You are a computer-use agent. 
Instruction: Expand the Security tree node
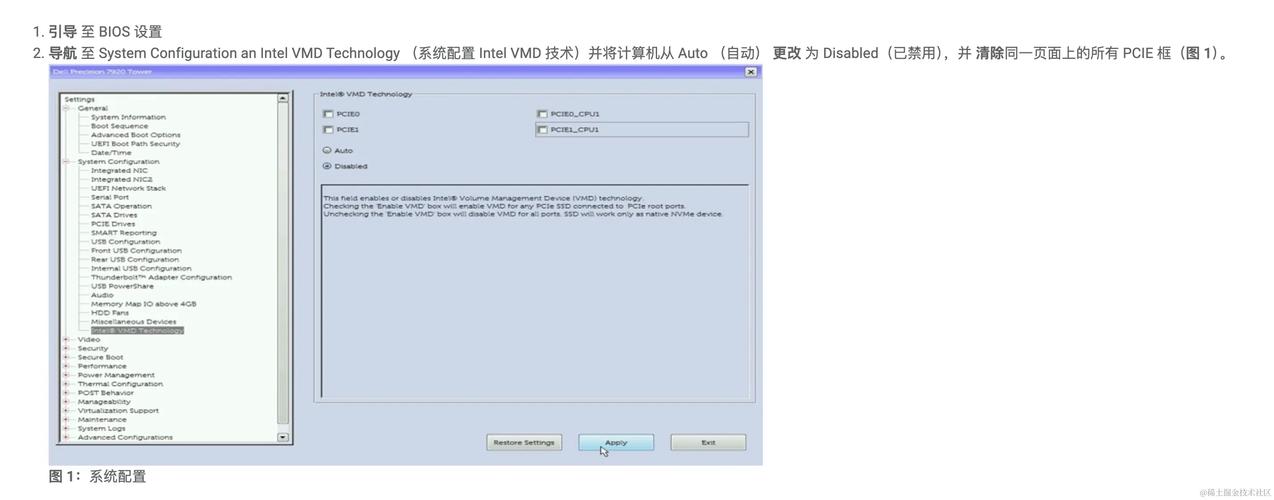(x=67, y=349)
